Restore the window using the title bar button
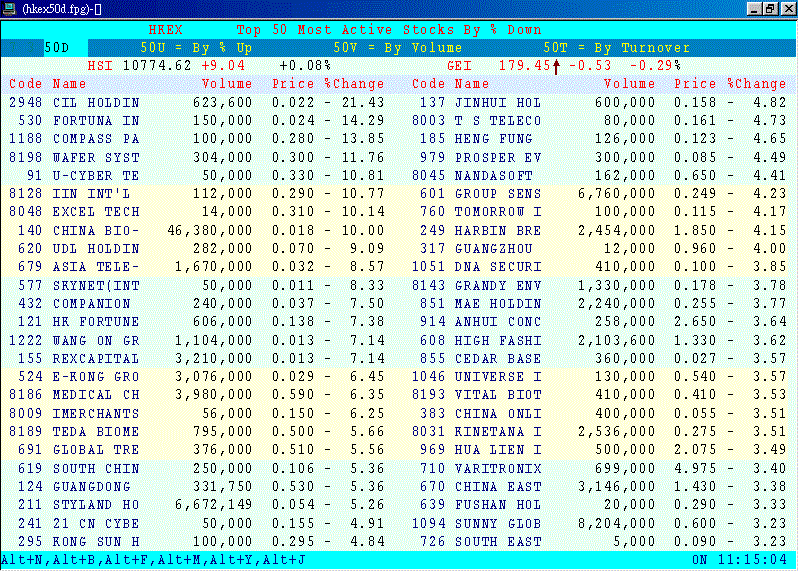The image size is (798, 572). [771, 9]
